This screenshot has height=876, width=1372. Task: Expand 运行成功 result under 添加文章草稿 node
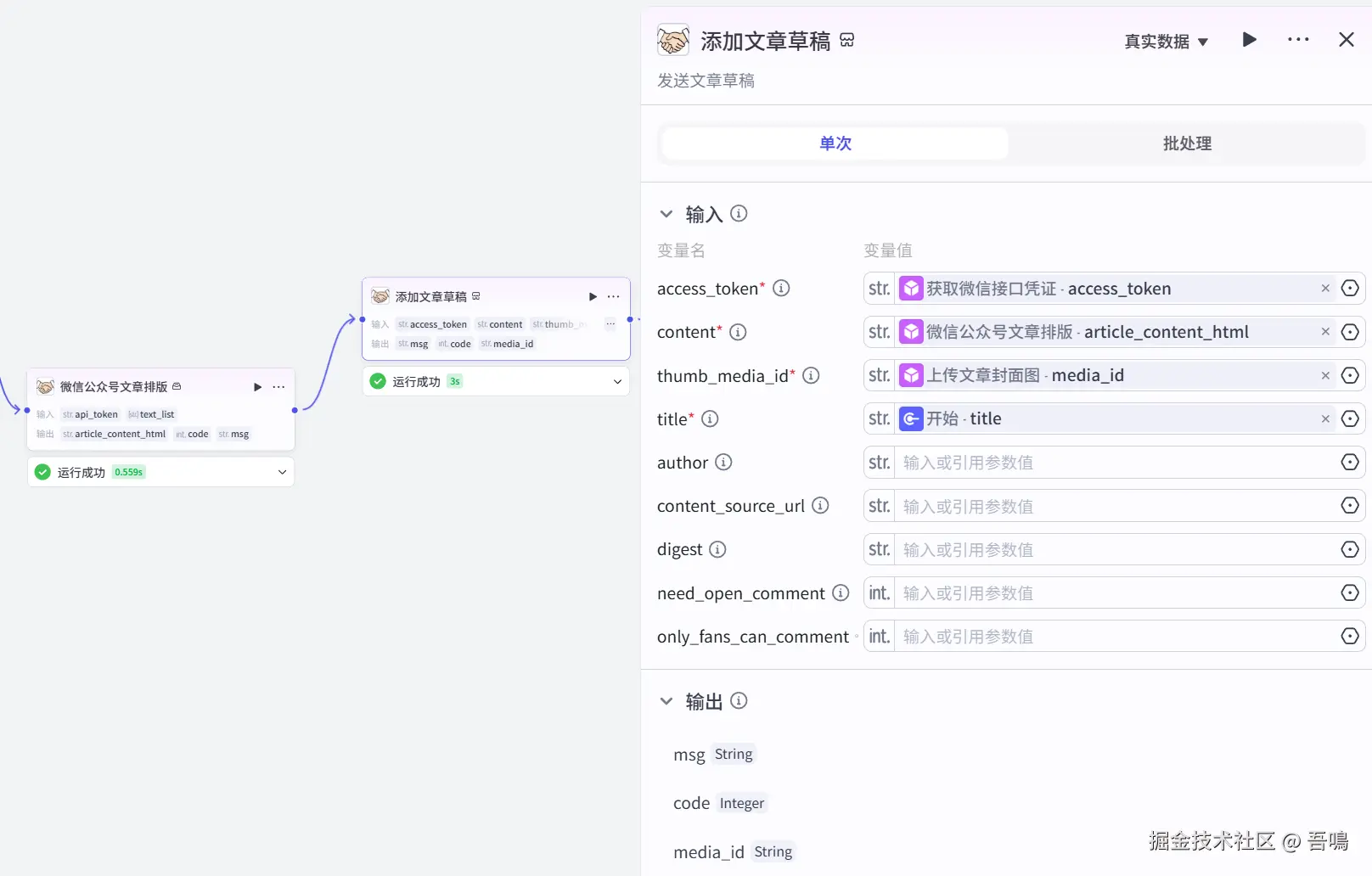point(617,382)
